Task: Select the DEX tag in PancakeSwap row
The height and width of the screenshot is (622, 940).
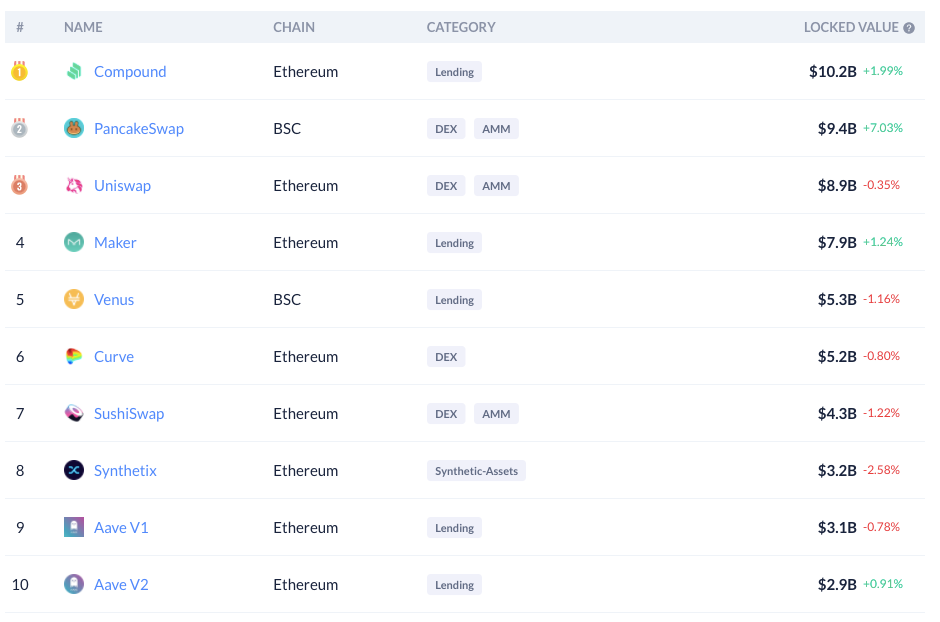Action: [446, 129]
